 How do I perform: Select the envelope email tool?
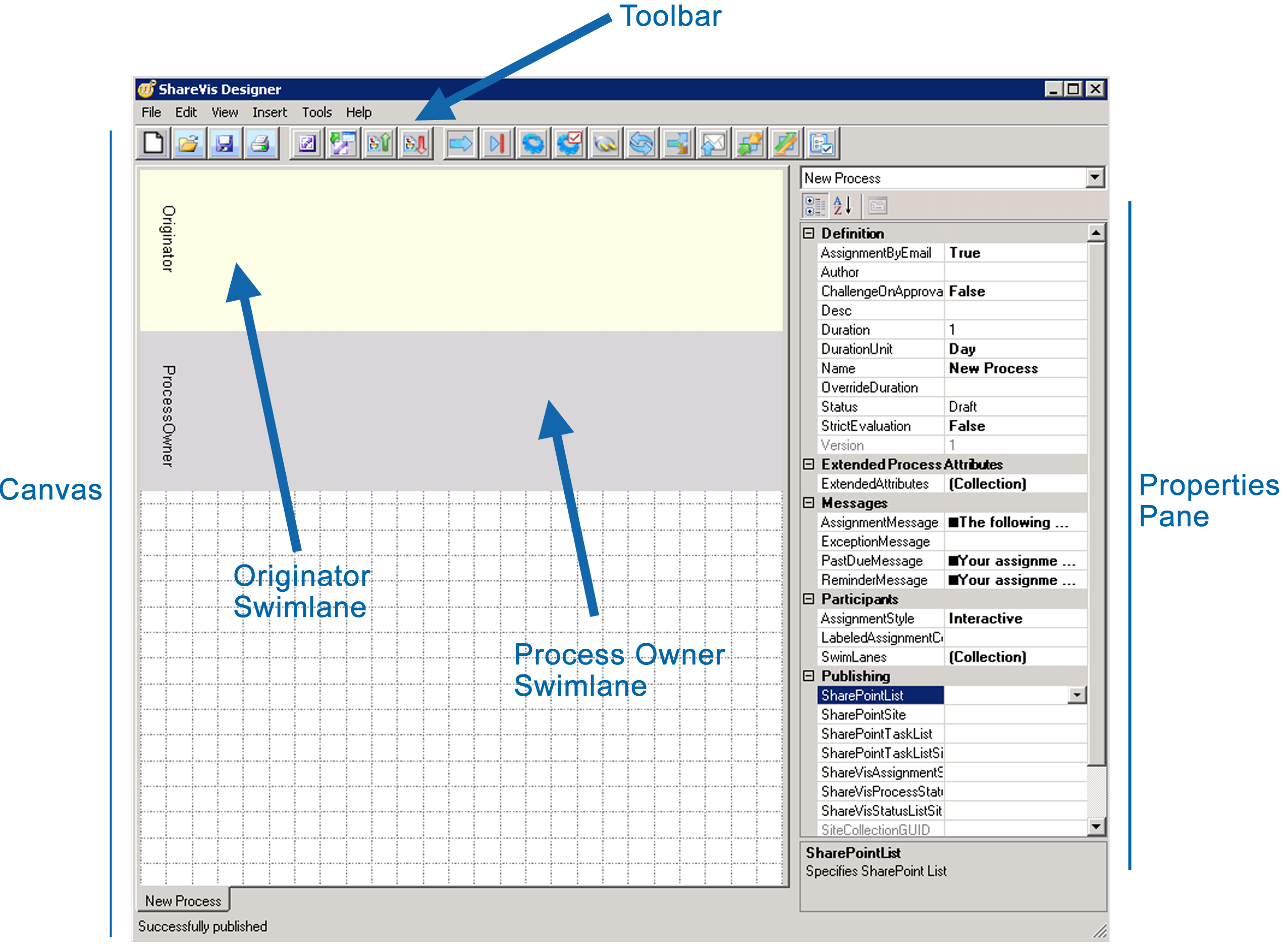(714, 143)
